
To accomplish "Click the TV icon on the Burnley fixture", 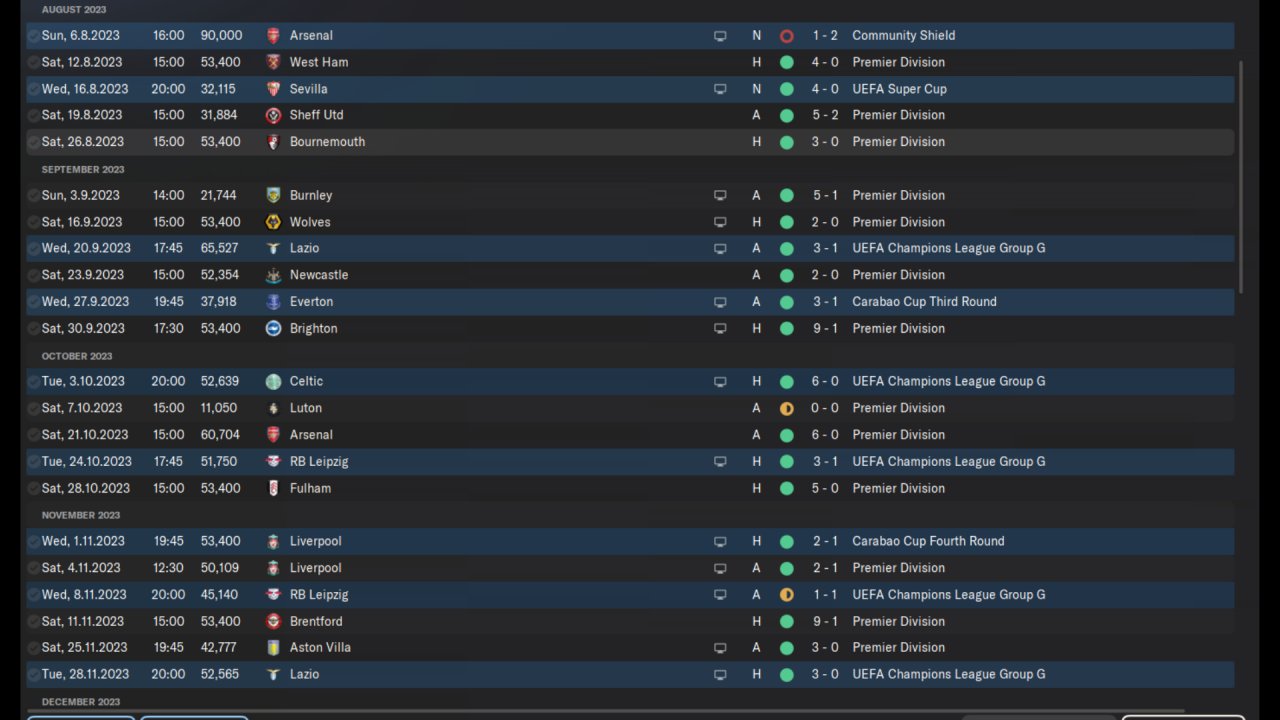I will [720, 195].
